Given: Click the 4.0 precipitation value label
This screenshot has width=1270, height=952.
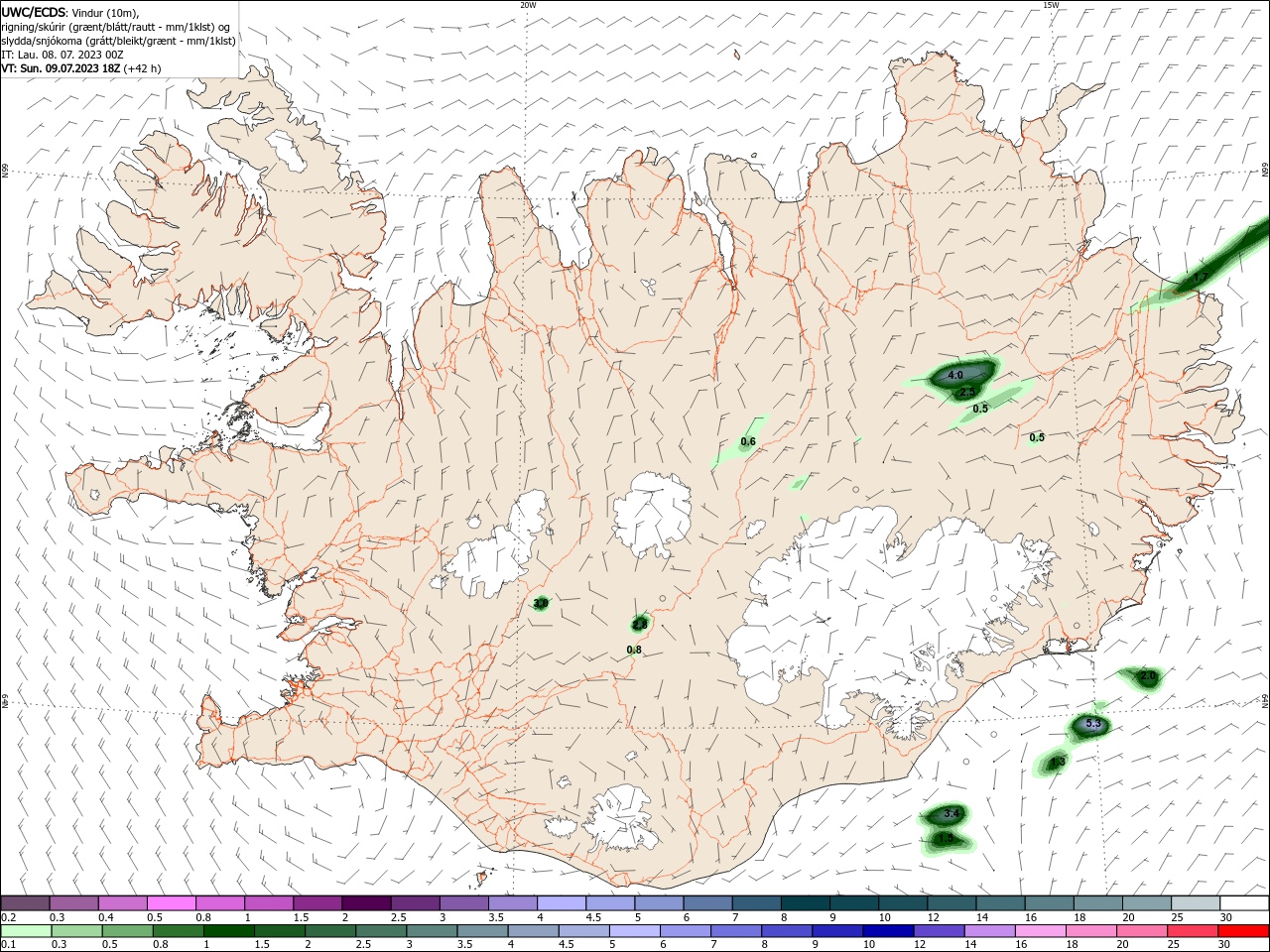Looking at the screenshot, I should (x=955, y=376).
